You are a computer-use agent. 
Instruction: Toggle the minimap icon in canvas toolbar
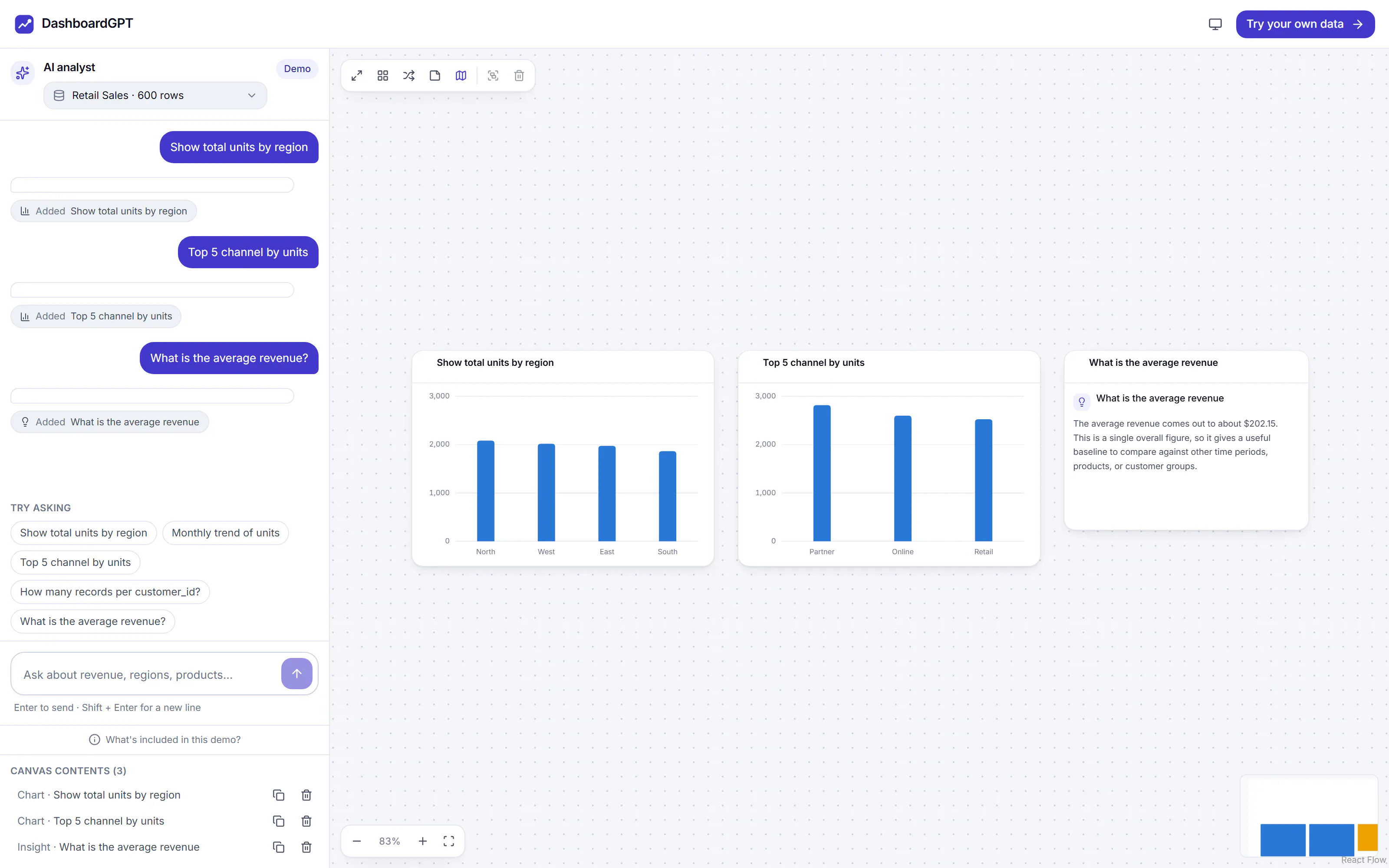pos(461,76)
